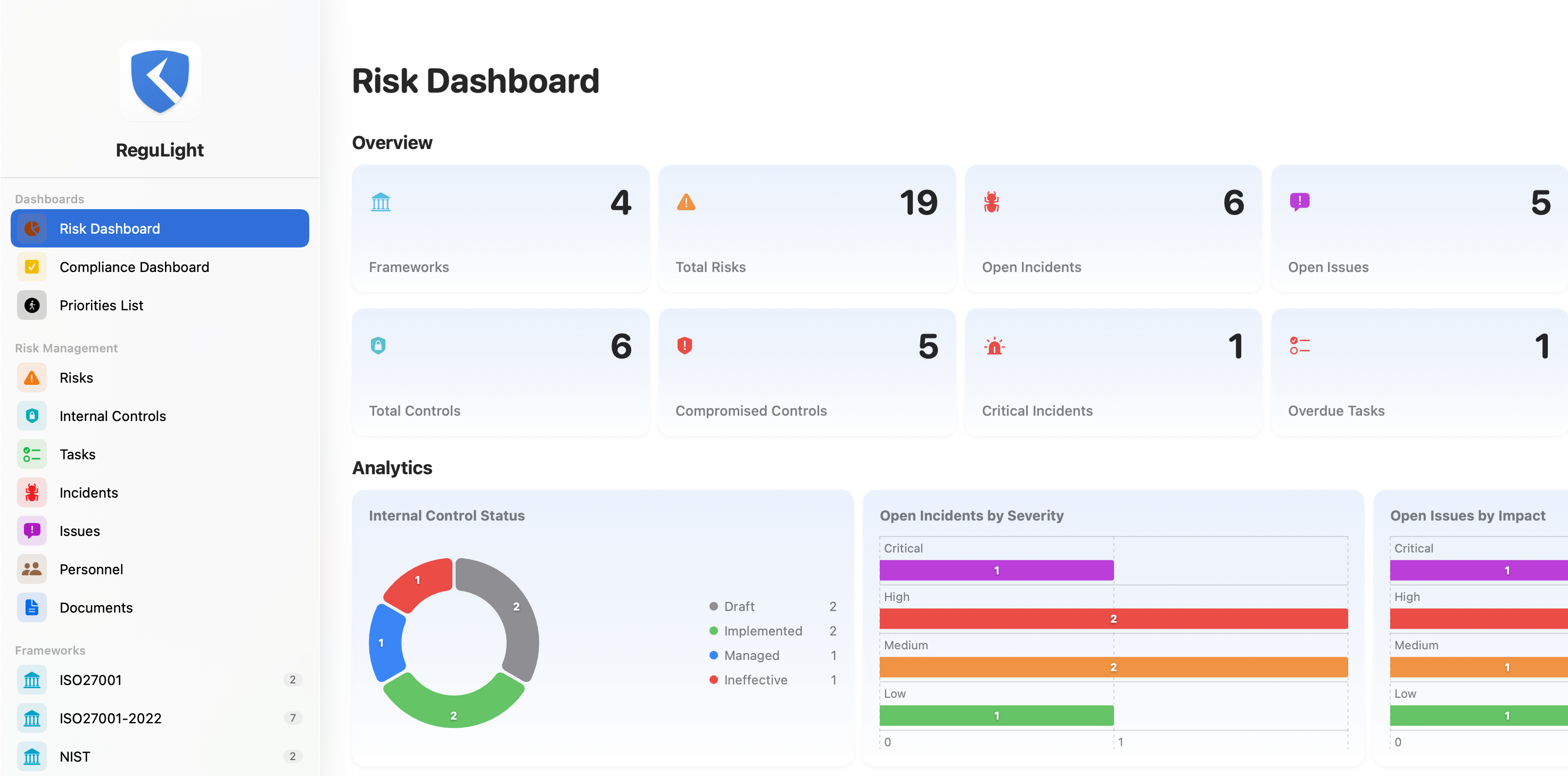Click the Personnel people icon

pos(31,569)
